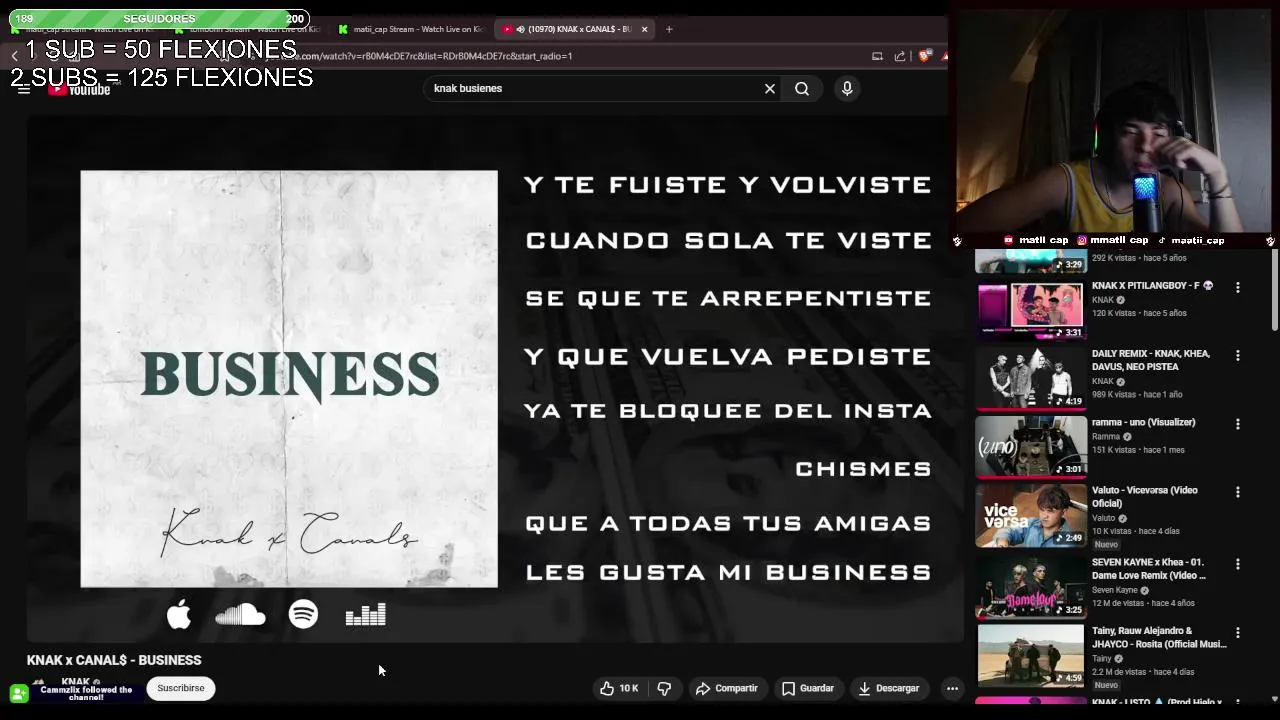
Task: Open 'SEVEN KAYNE x Khea - 01.' title
Action: (x=1148, y=569)
